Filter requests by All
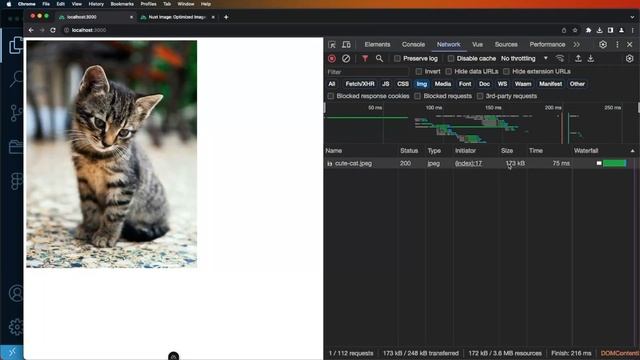640x360 pixels. [x=331, y=84]
